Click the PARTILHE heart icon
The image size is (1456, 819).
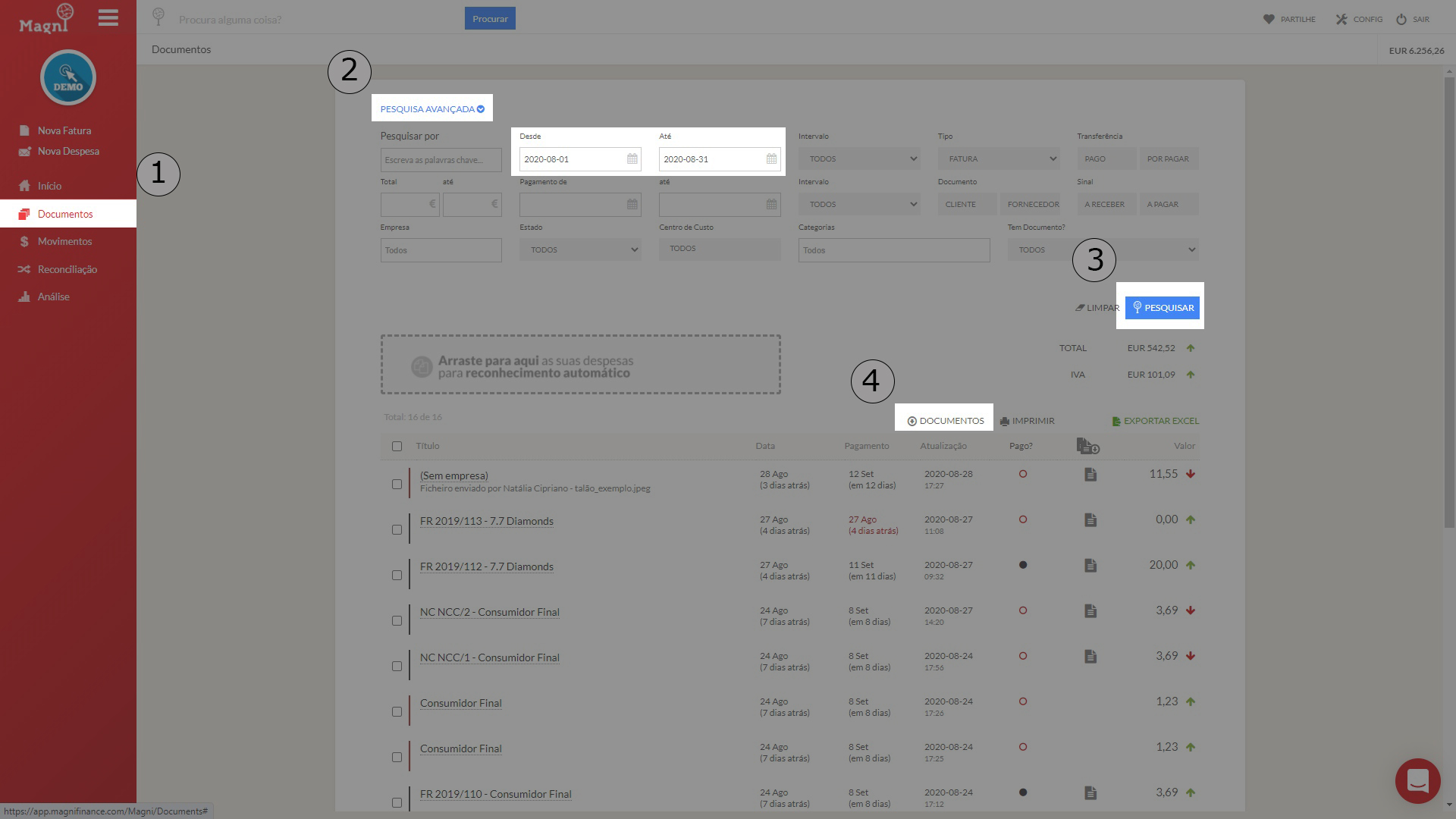pyautogui.click(x=1269, y=19)
